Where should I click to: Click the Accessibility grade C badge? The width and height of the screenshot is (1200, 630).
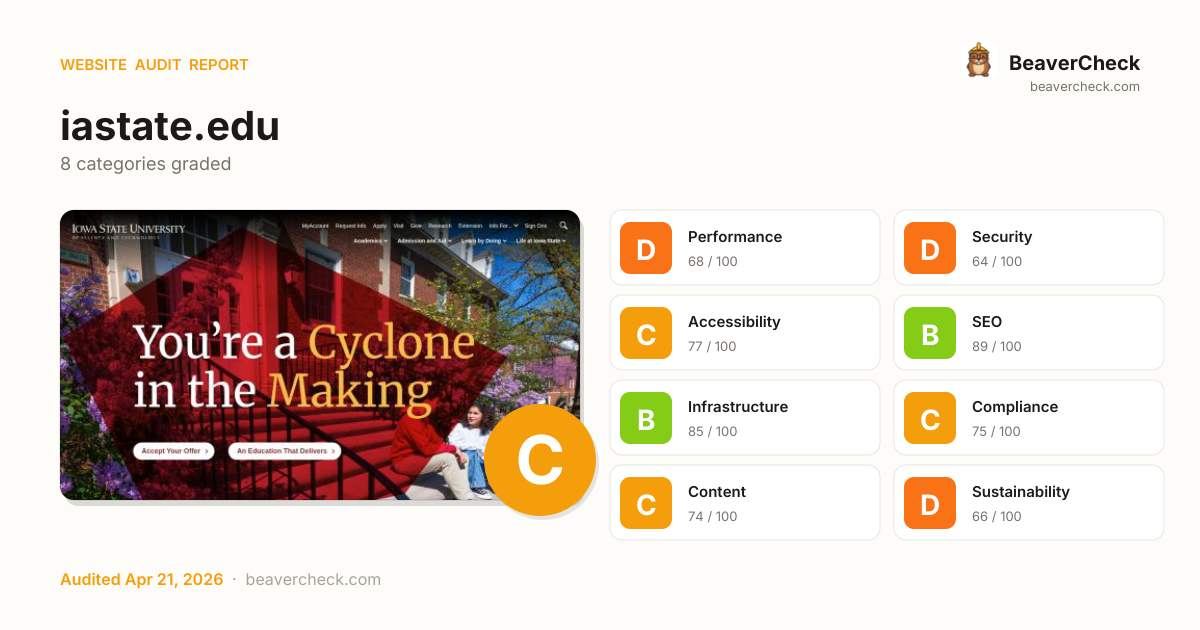point(646,333)
